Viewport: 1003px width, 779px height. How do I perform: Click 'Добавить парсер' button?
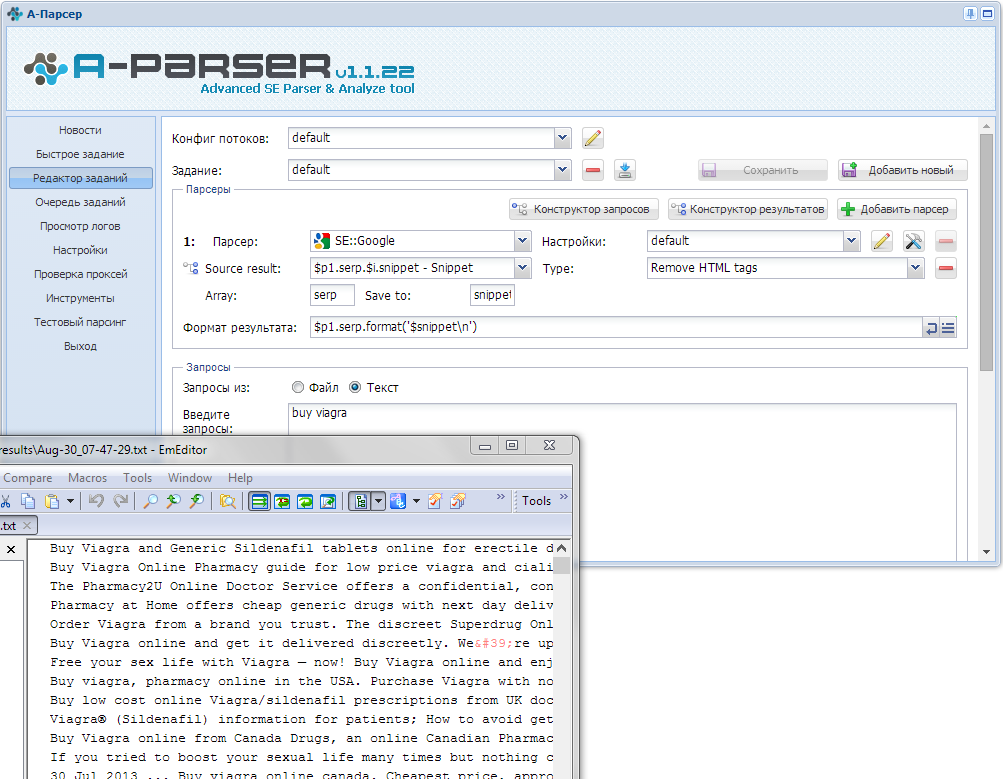(x=897, y=209)
